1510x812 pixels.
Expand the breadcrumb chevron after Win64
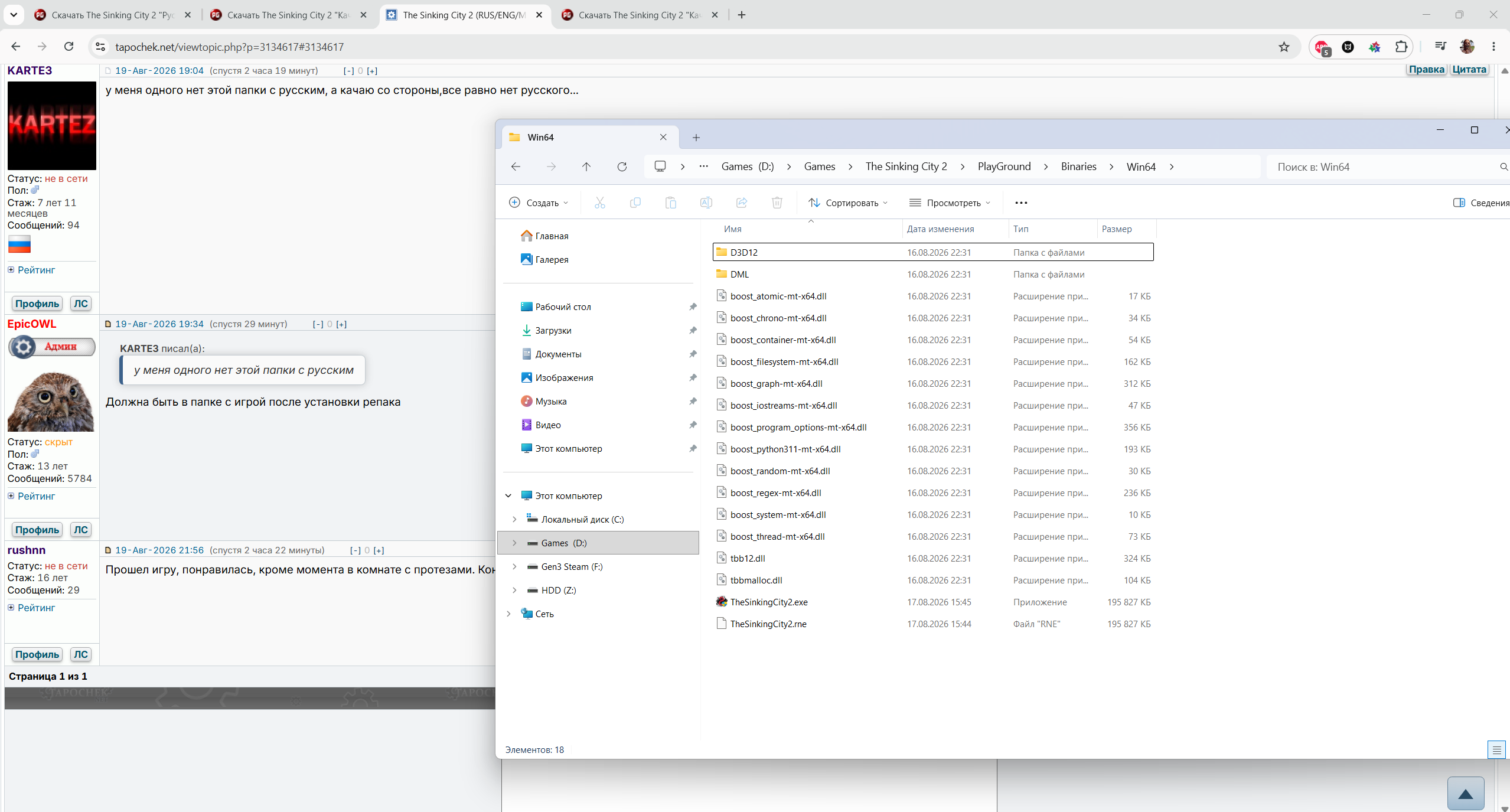1172,167
